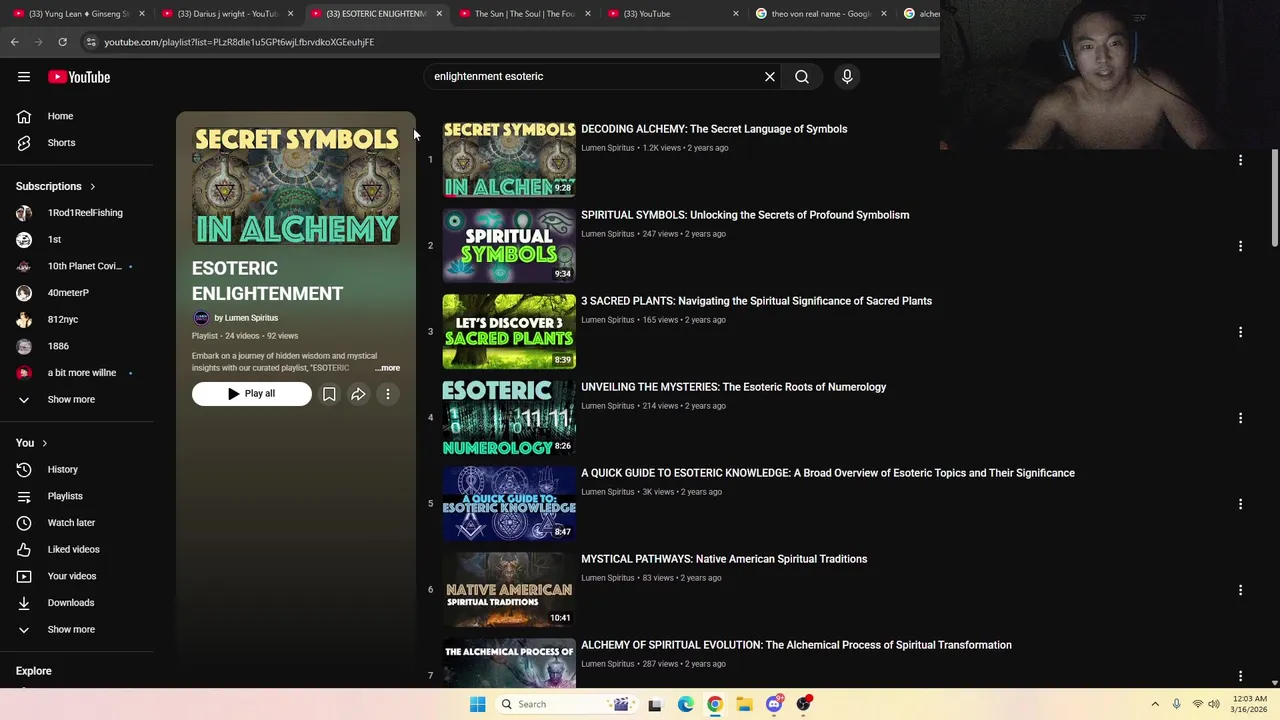1280x720 pixels.
Task: Run search with the magnifier button
Action: click(x=802, y=77)
